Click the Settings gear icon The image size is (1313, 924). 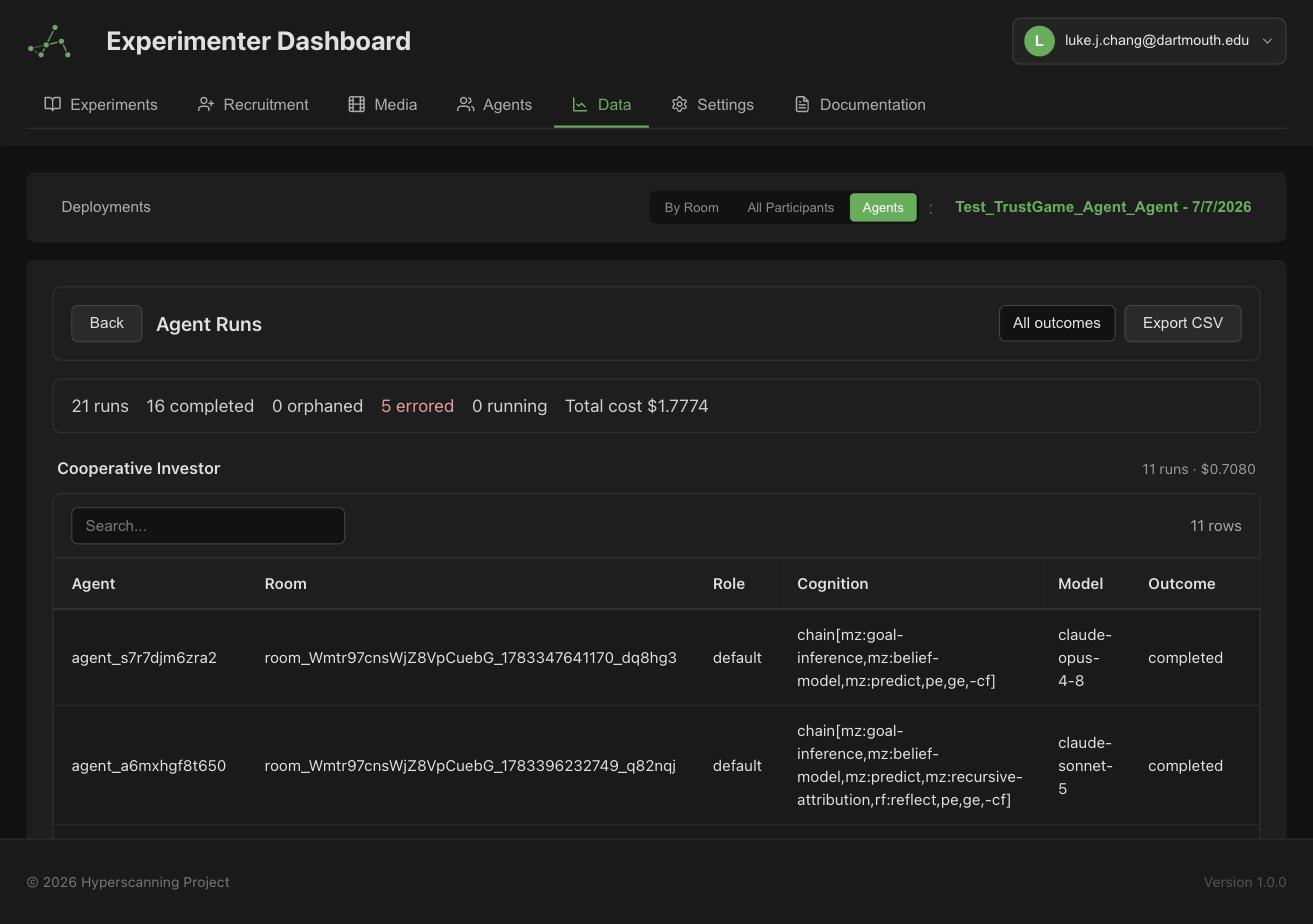click(x=679, y=104)
